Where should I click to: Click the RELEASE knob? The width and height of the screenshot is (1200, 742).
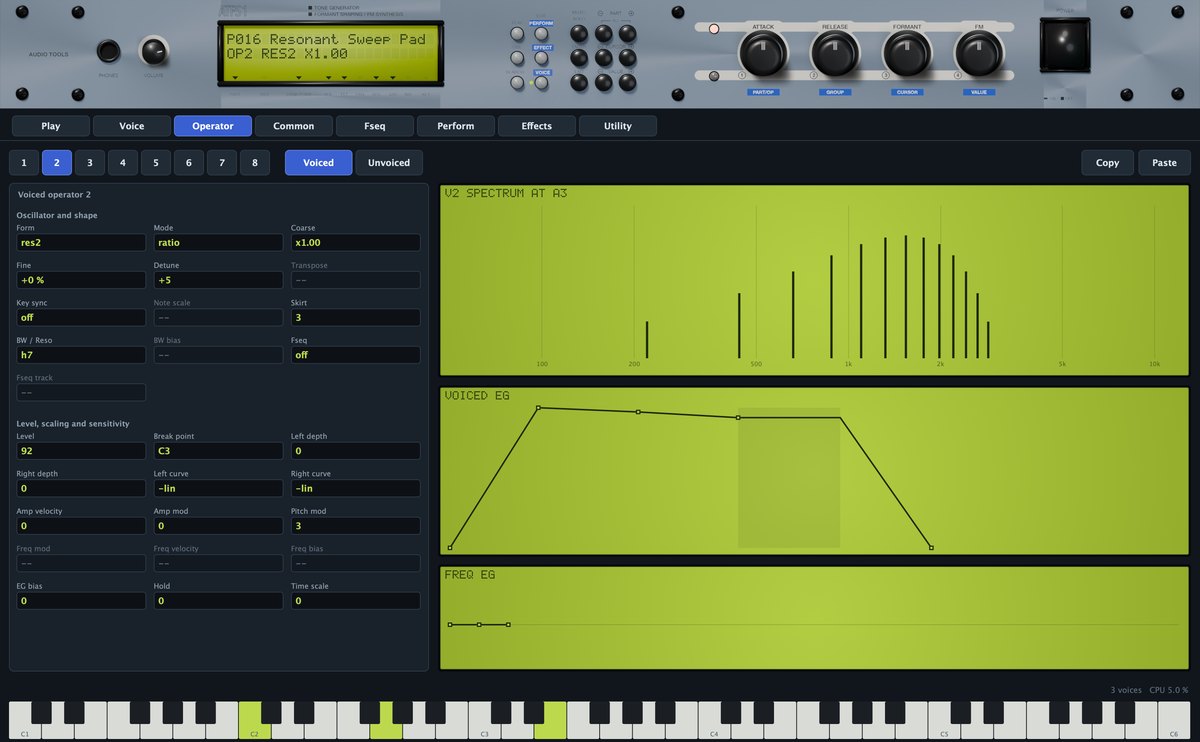pos(834,53)
